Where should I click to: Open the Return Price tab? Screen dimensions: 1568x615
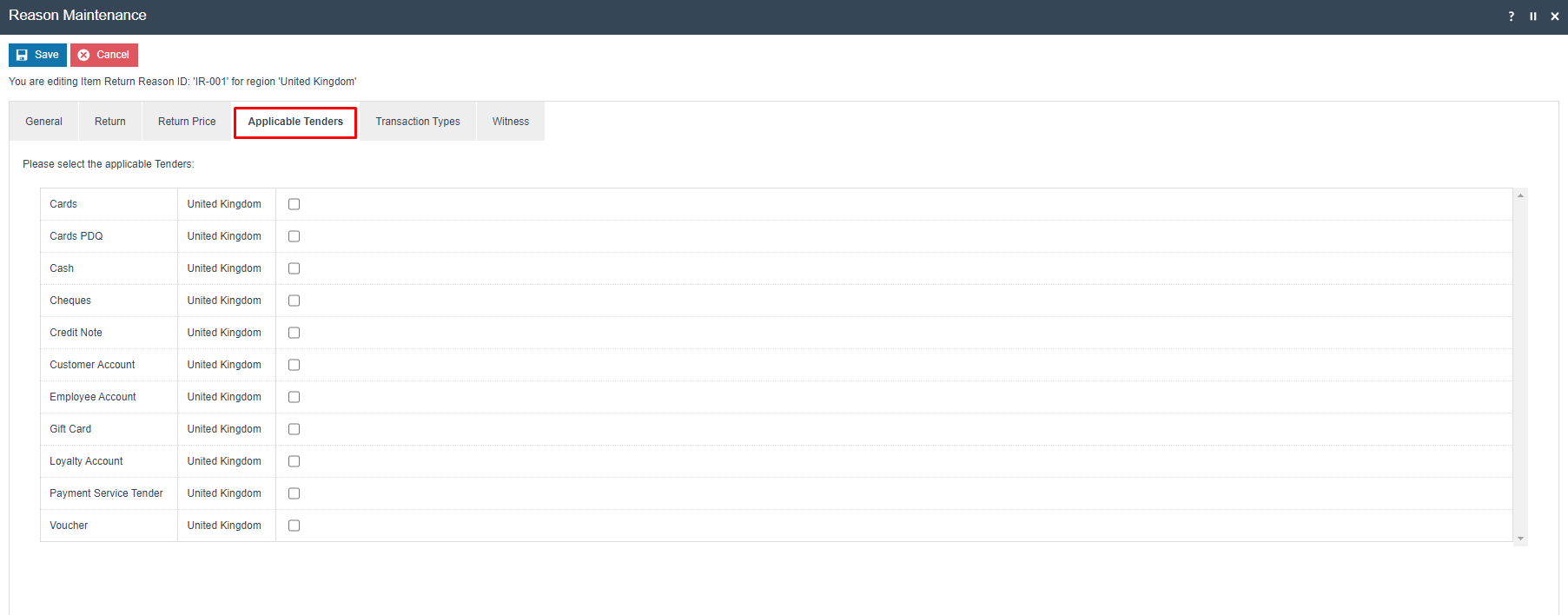(187, 122)
